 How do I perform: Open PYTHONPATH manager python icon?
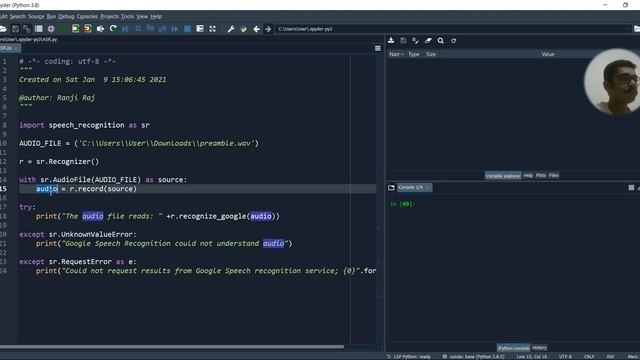(x=244, y=29)
